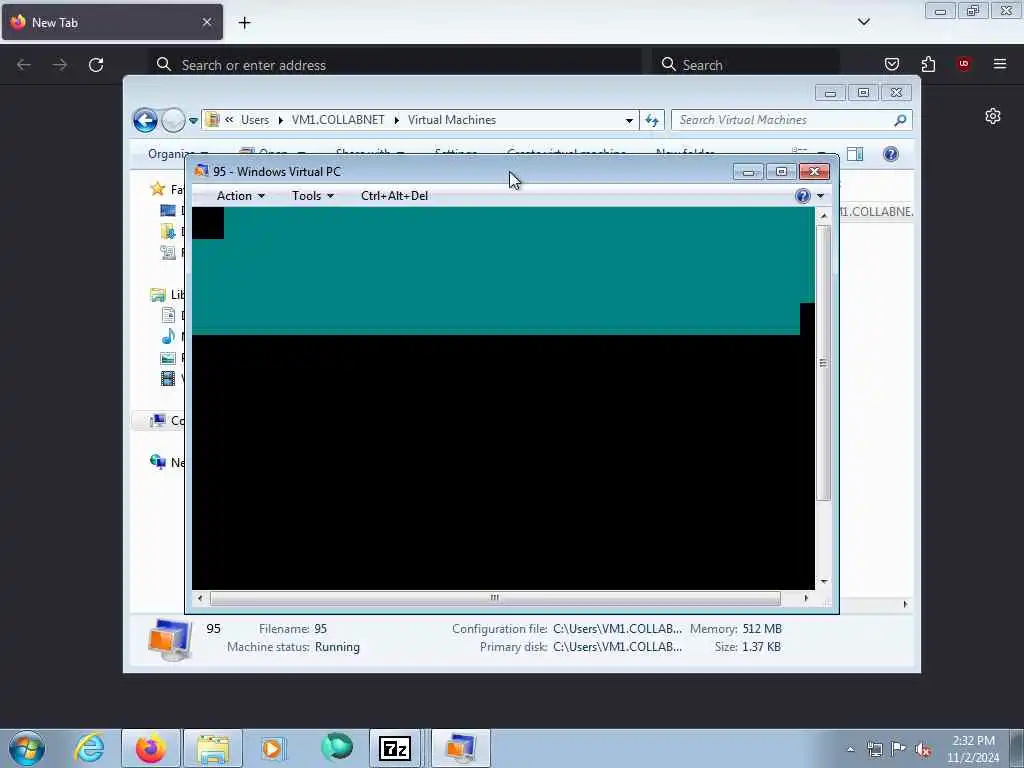Click the Action Center flag tray icon
The height and width of the screenshot is (768, 1024).
click(x=899, y=749)
